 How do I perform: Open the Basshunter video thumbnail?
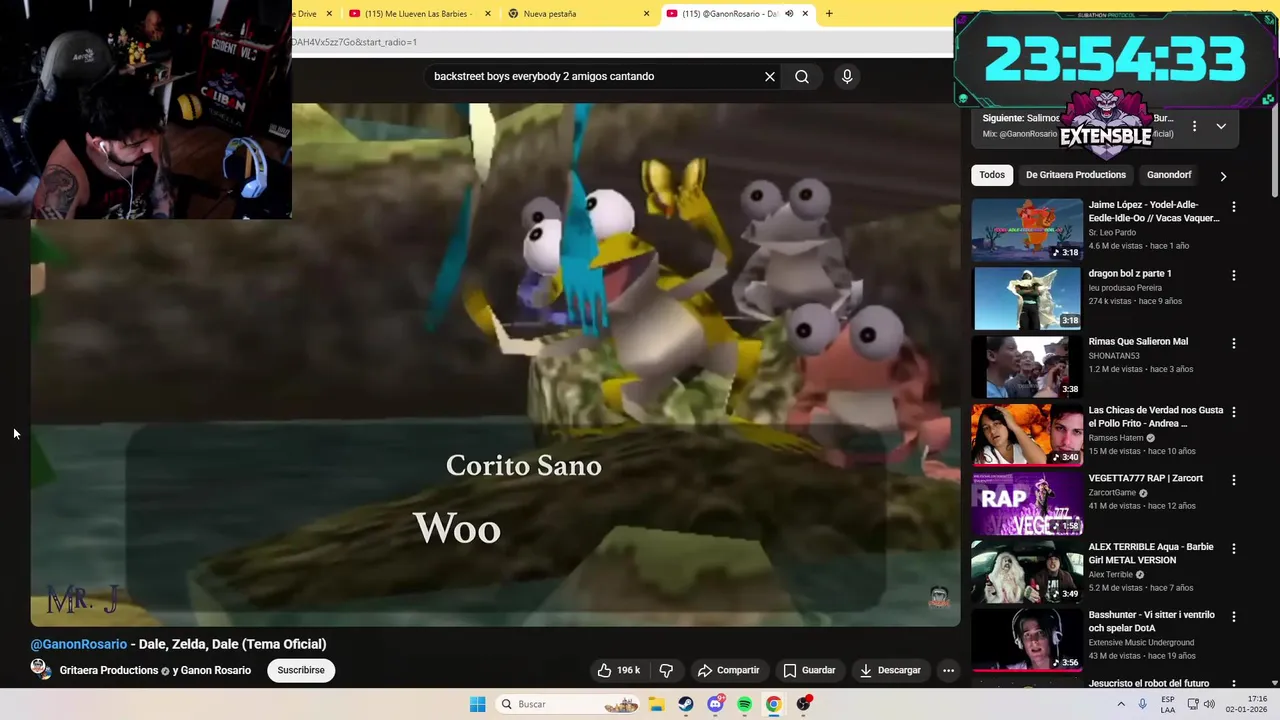coord(1027,639)
